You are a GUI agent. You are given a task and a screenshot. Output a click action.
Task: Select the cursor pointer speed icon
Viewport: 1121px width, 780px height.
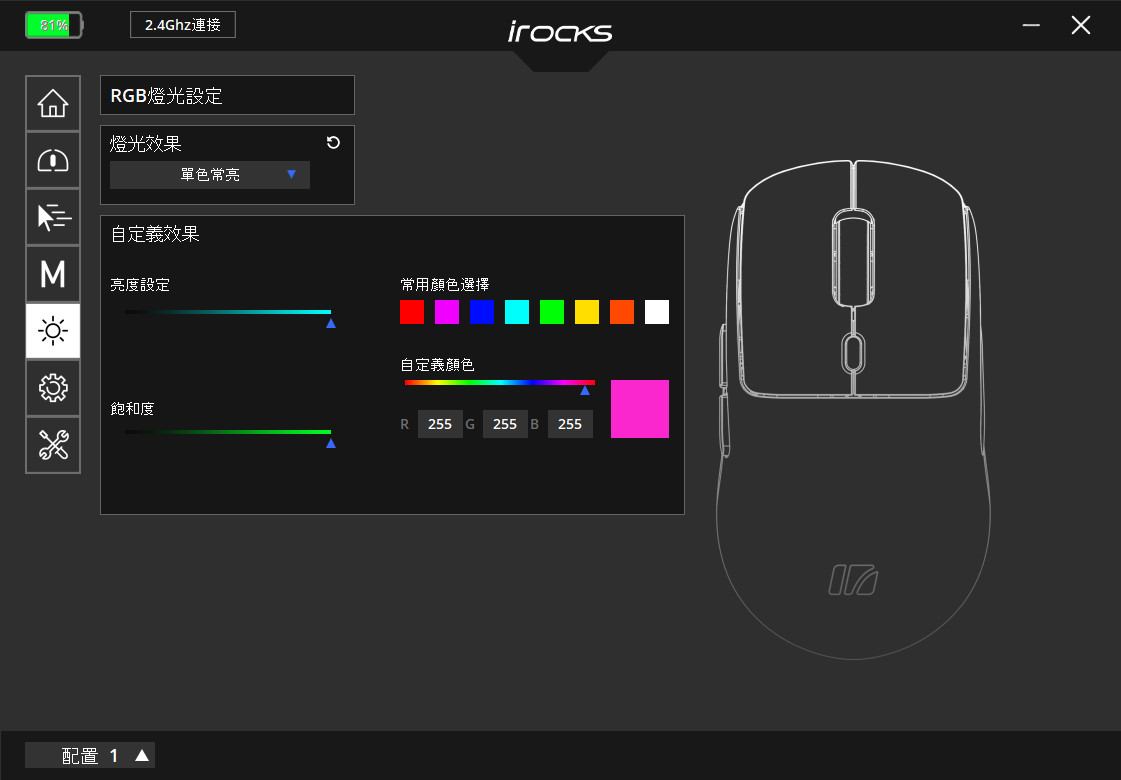[53, 217]
